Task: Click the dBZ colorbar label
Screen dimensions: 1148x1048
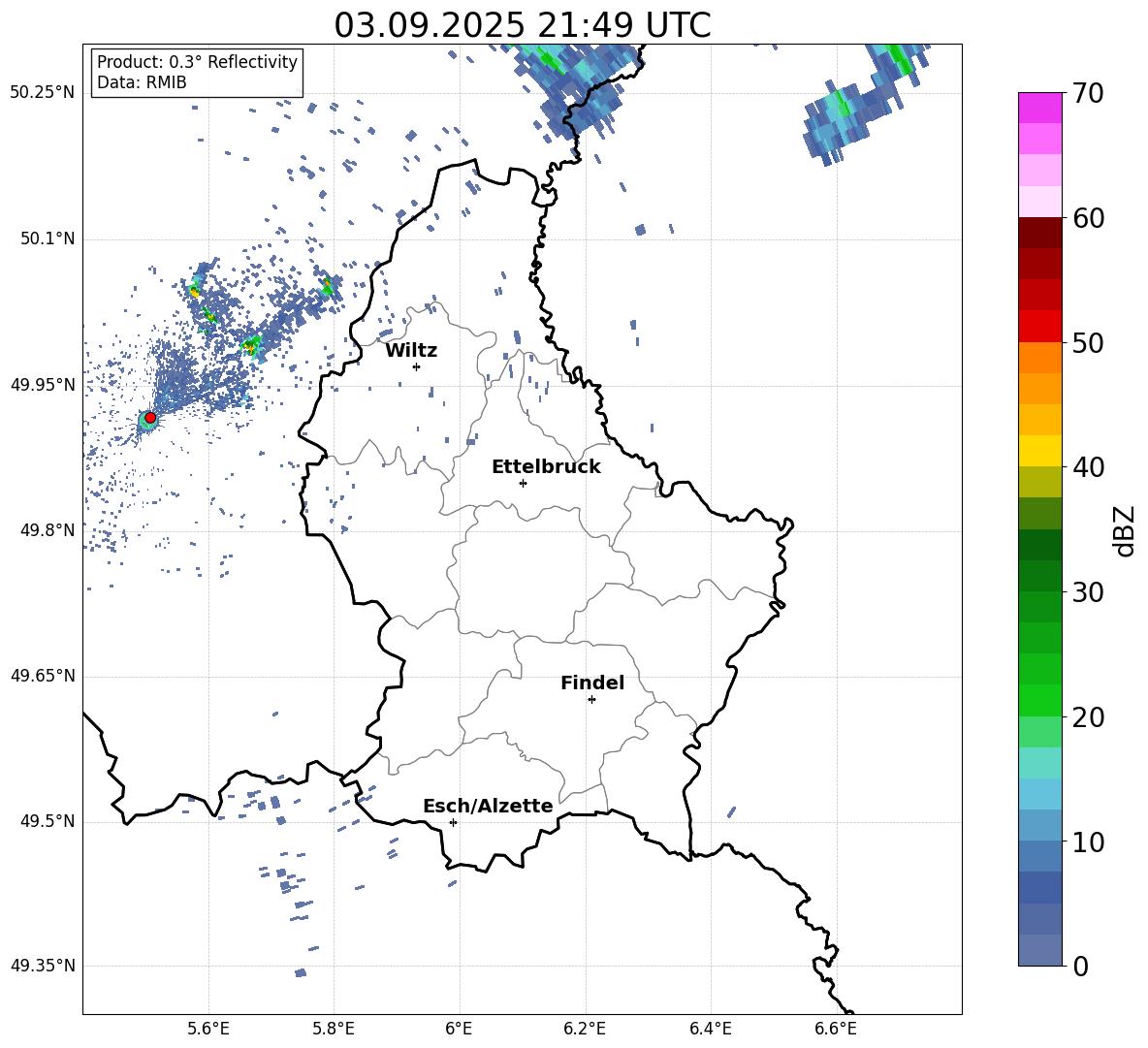Action: (1125, 530)
